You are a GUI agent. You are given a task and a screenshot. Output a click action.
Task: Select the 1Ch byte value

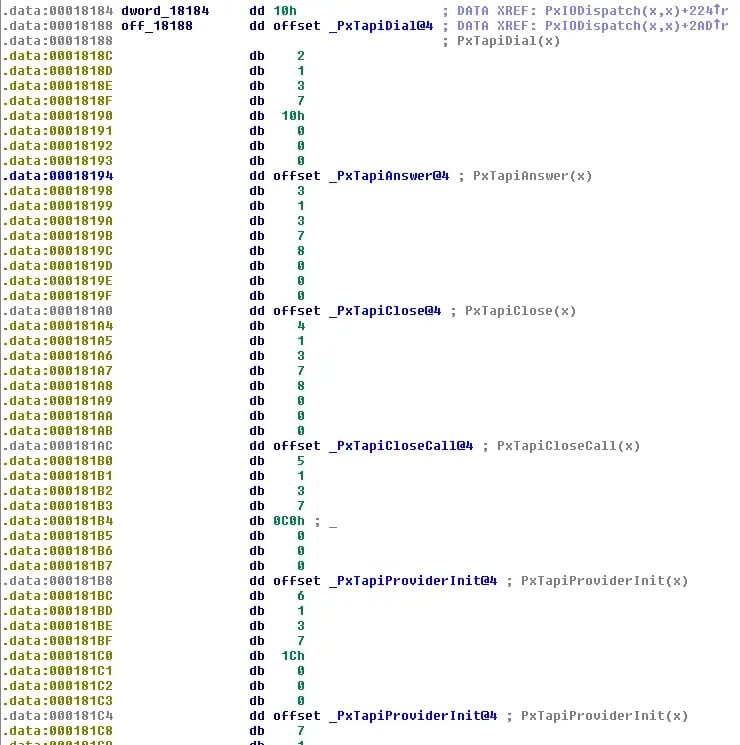coord(293,656)
